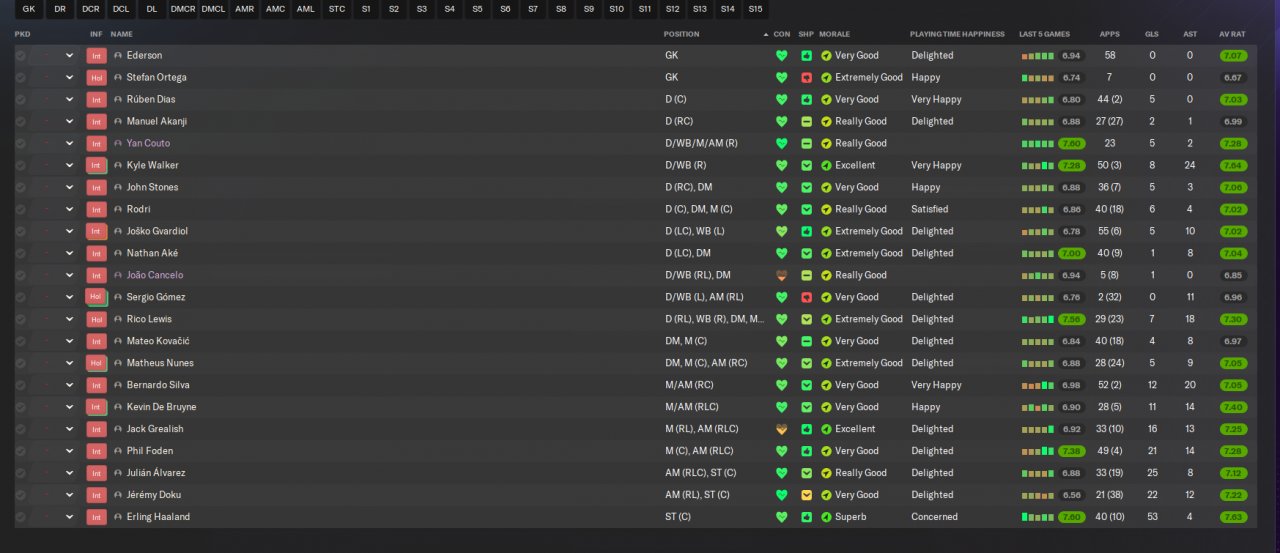Click João Cancelo's brown condition heart icon
This screenshot has height=553, width=1280.
coord(782,276)
